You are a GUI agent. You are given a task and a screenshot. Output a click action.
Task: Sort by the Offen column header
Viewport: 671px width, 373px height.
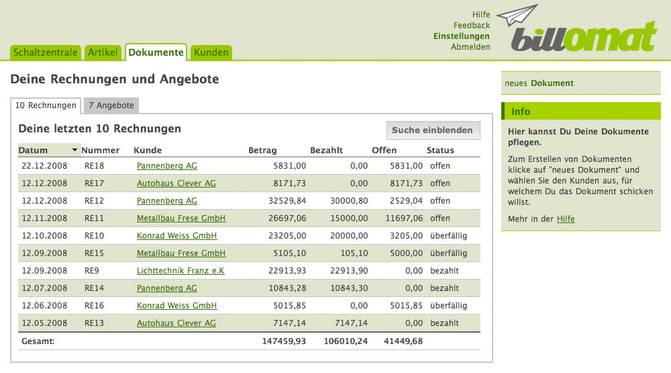pyautogui.click(x=384, y=150)
